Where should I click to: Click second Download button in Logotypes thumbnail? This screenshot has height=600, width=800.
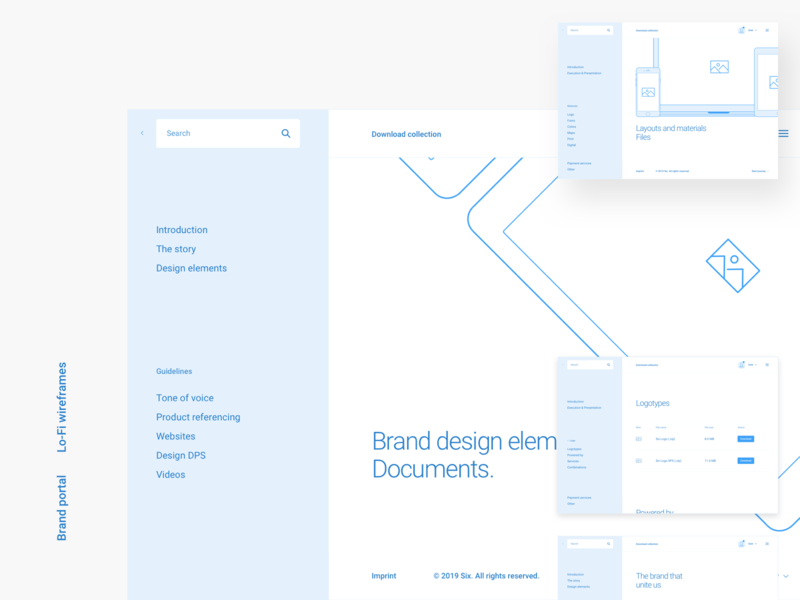[745, 461]
